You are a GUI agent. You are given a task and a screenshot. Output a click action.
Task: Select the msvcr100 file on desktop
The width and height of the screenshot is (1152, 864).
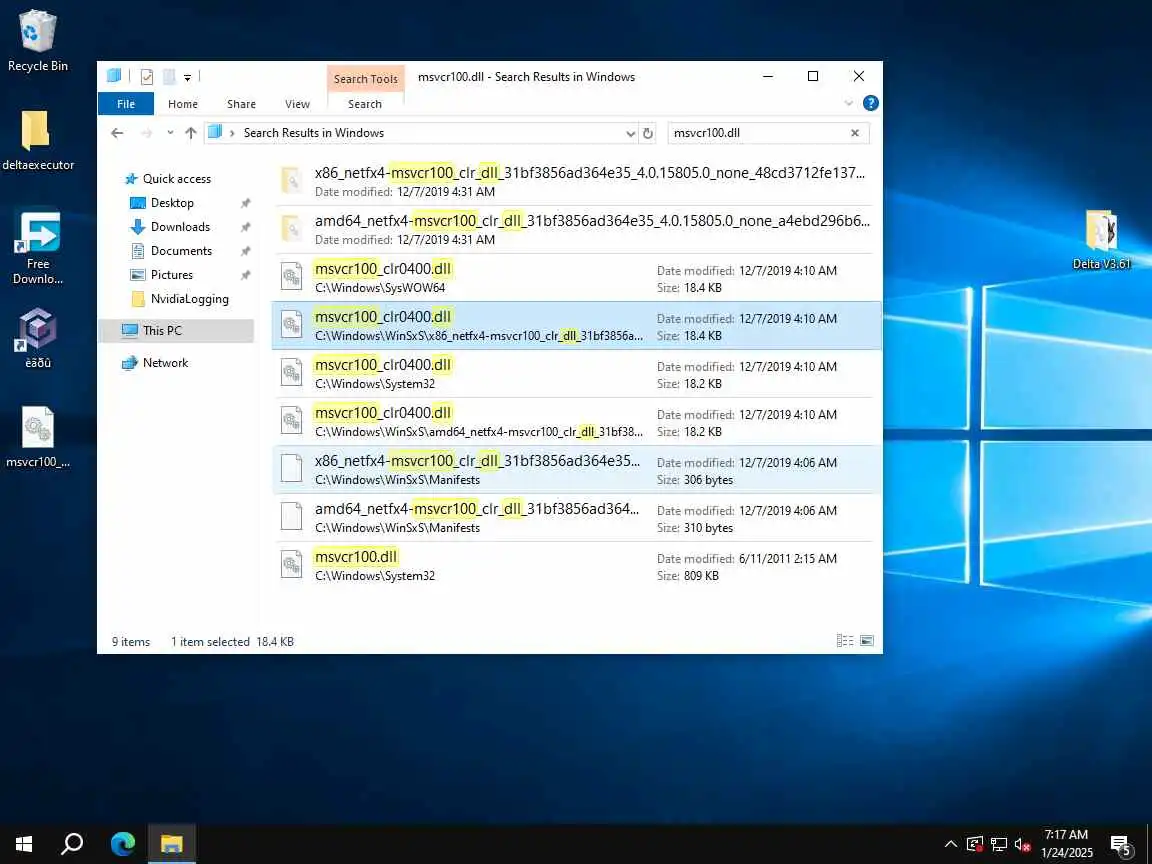click(x=37, y=438)
